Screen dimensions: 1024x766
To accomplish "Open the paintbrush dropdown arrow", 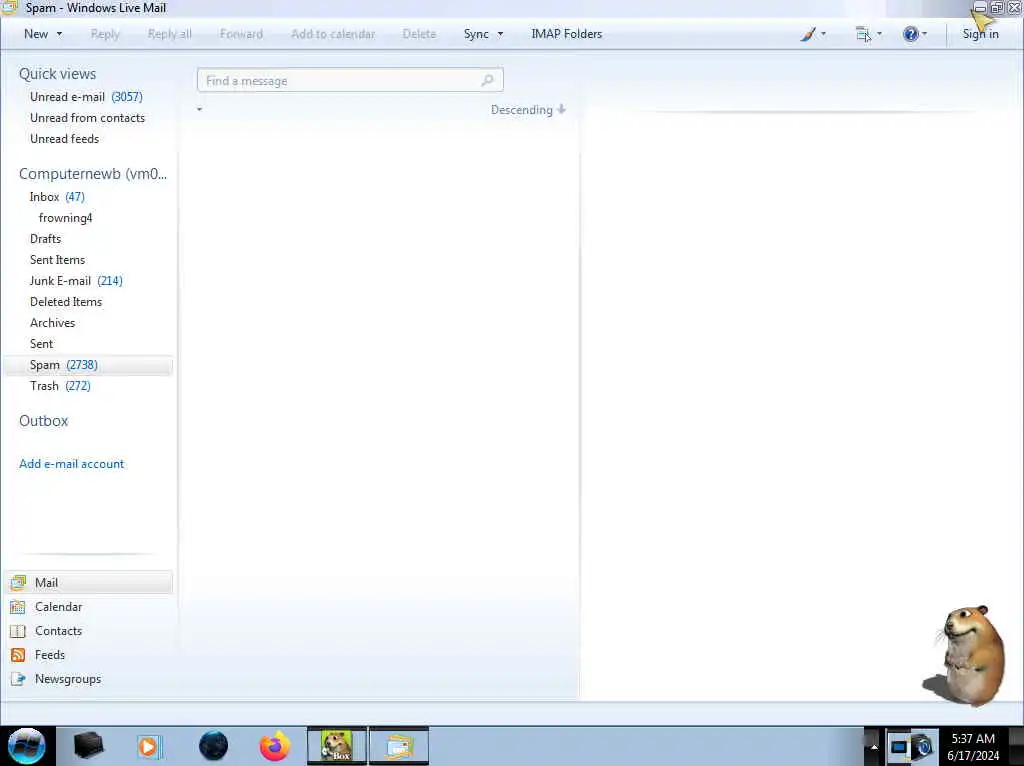I will 824,34.
